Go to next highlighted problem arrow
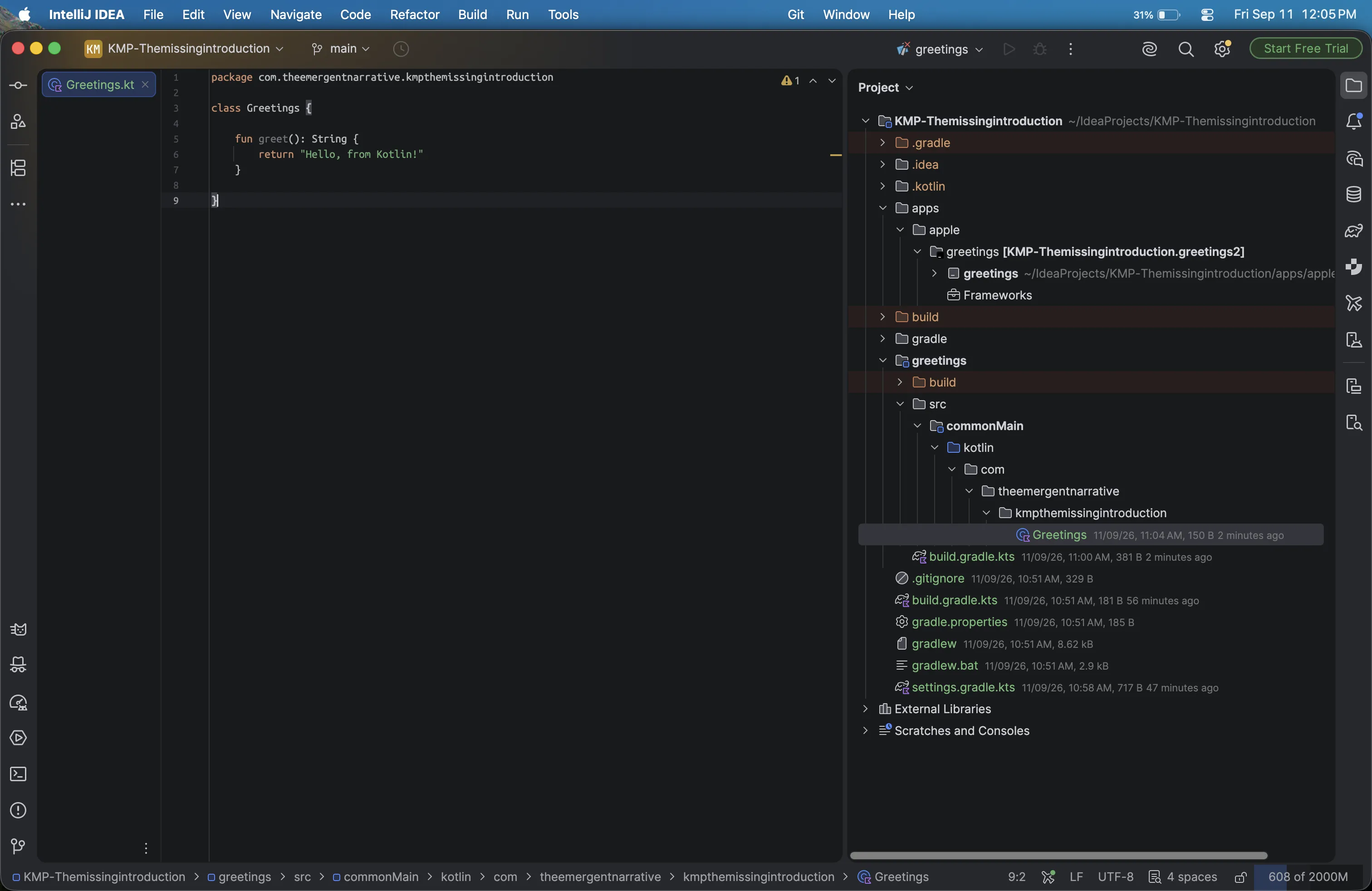Viewport: 1372px width, 891px height. pos(832,81)
